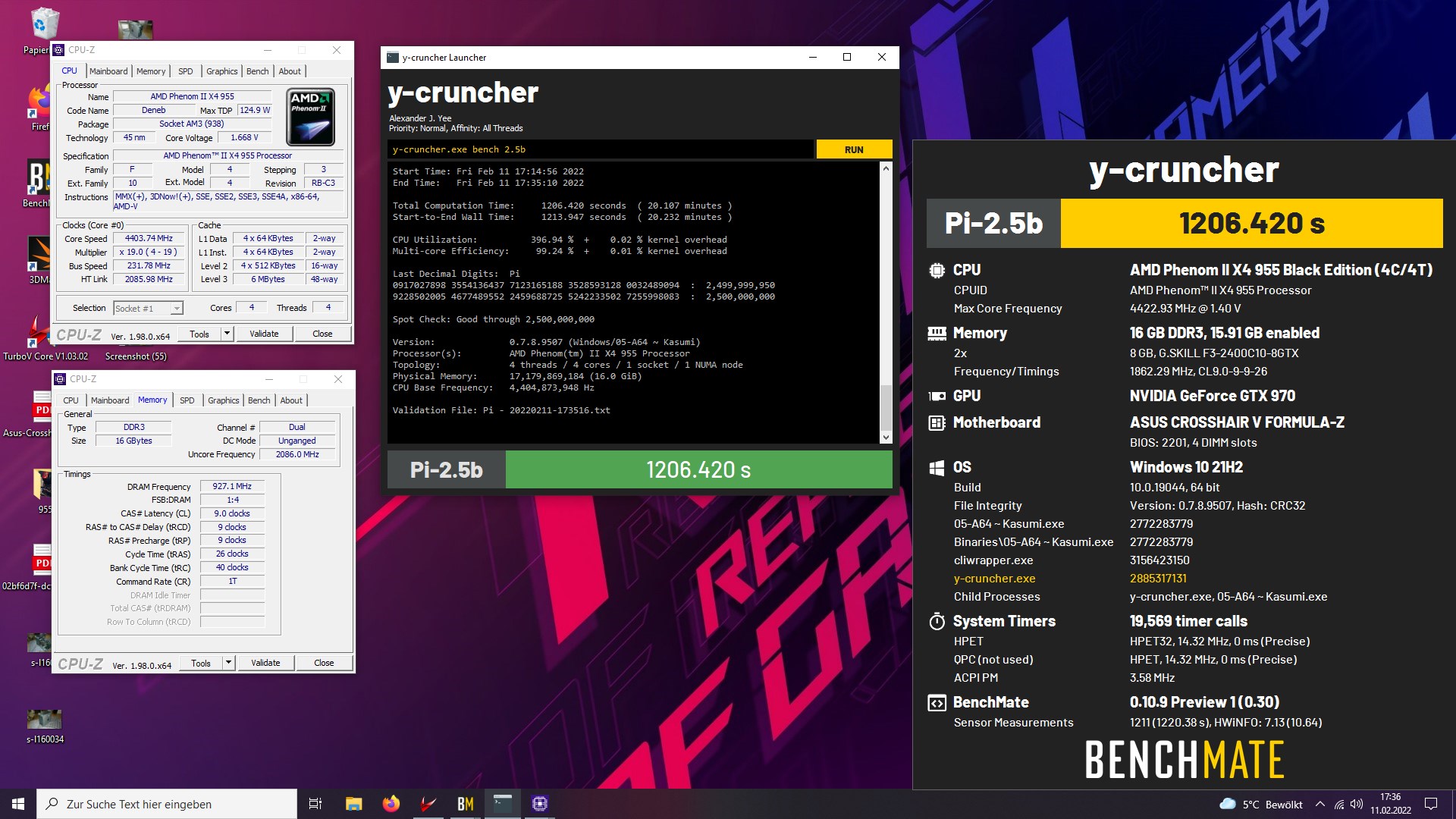Click Tools button in top CPU-Z window

coord(199,334)
